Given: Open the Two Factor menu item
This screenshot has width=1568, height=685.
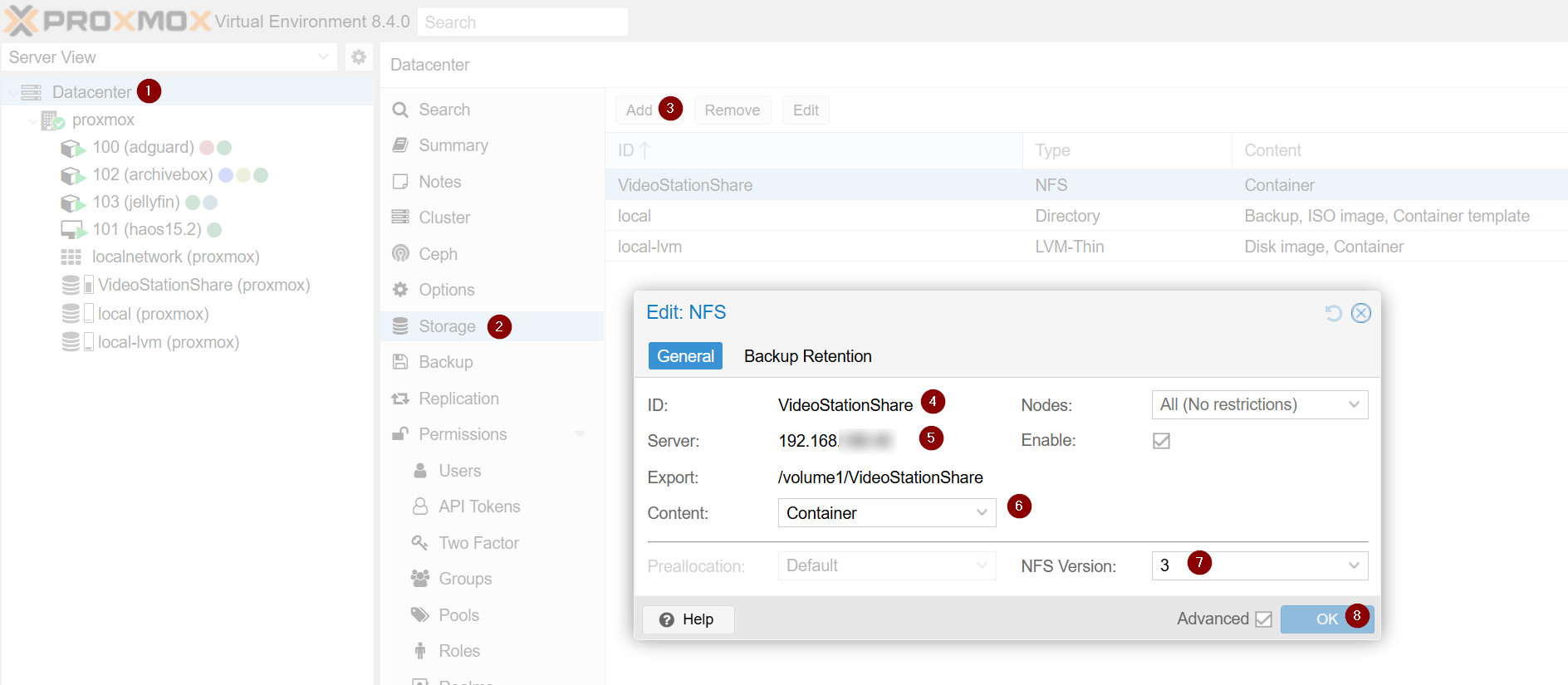Looking at the screenshot, I should tap(492, 543).
